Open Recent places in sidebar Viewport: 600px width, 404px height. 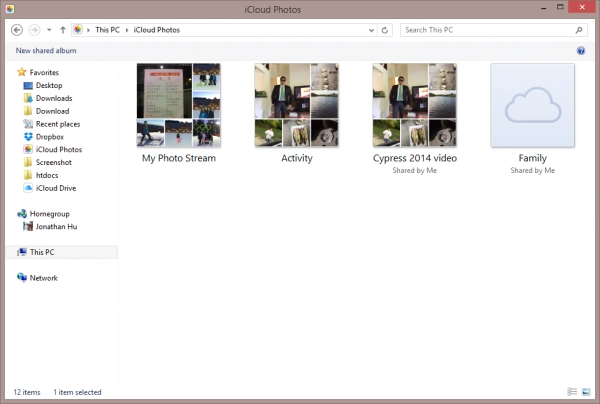coord(58,124)
